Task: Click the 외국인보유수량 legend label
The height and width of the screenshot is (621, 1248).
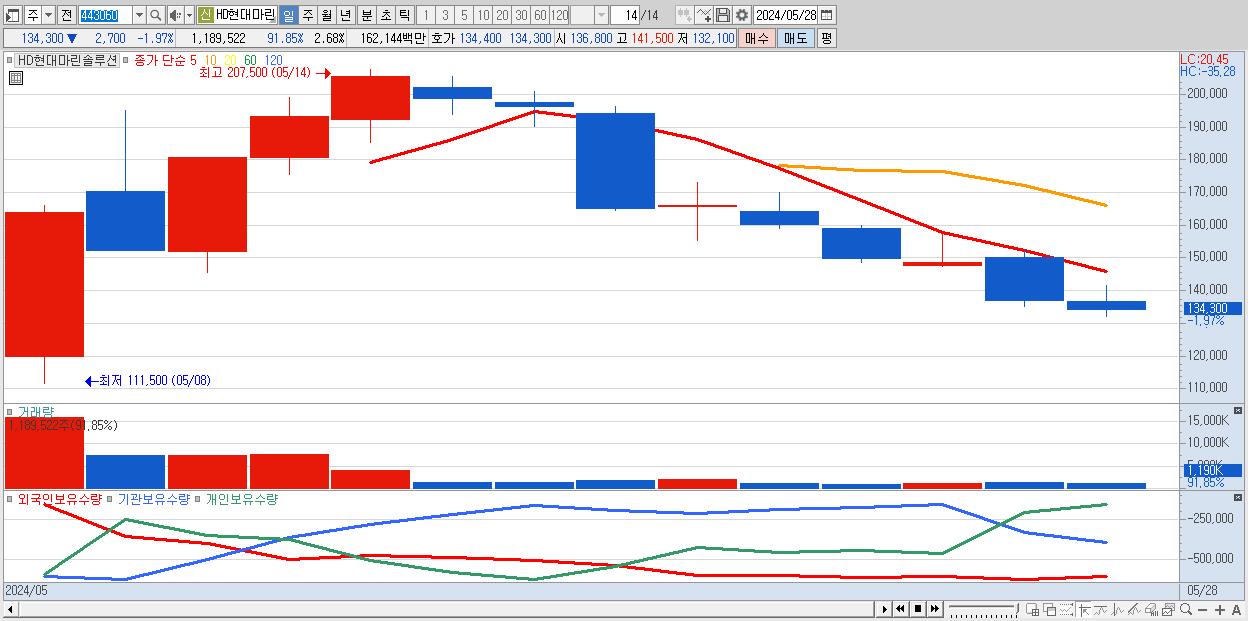Action: pyautogui.click(x=59, y=498)
